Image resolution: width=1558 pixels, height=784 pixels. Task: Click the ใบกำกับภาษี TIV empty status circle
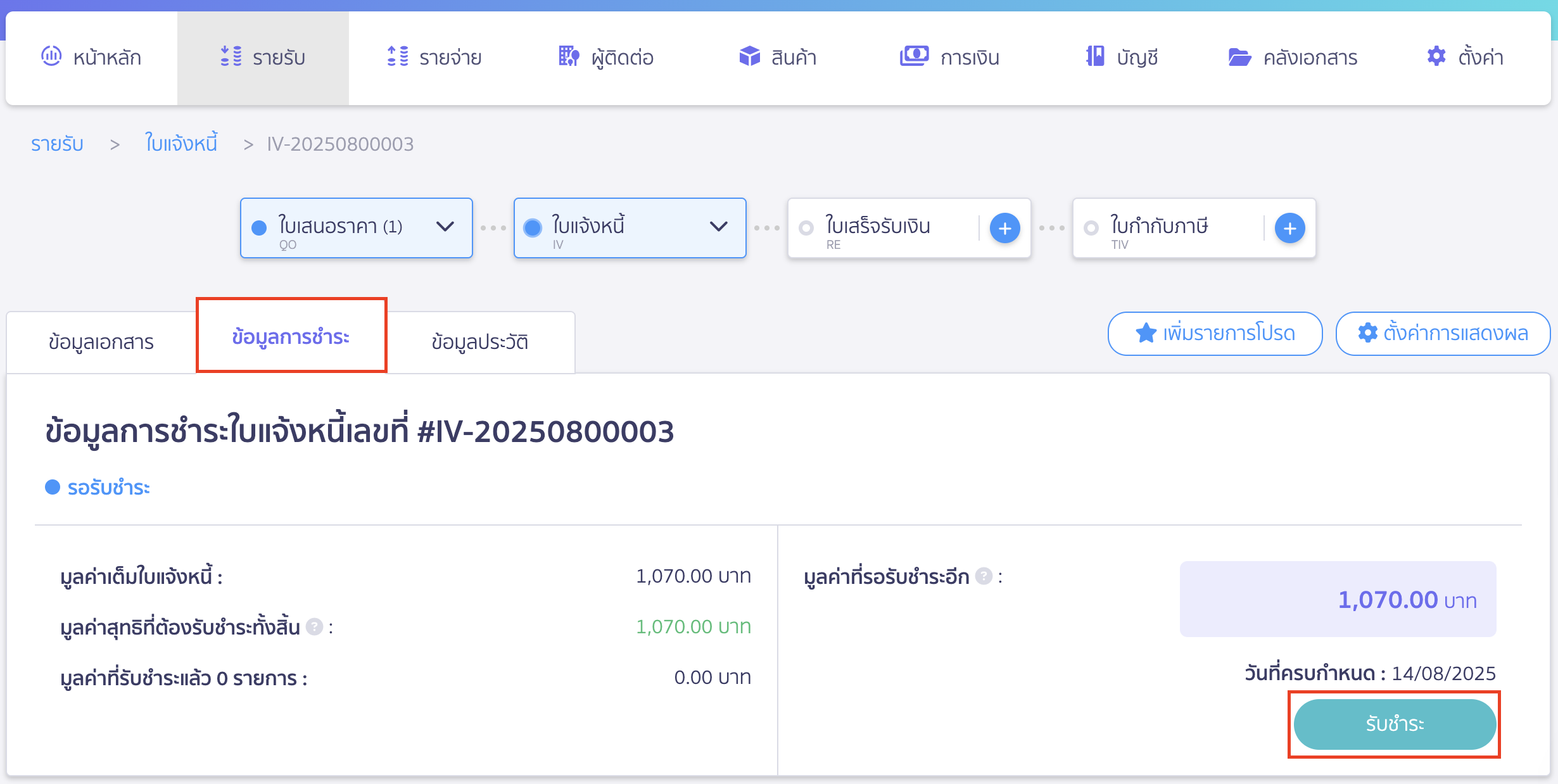[x=1091, y=228]
